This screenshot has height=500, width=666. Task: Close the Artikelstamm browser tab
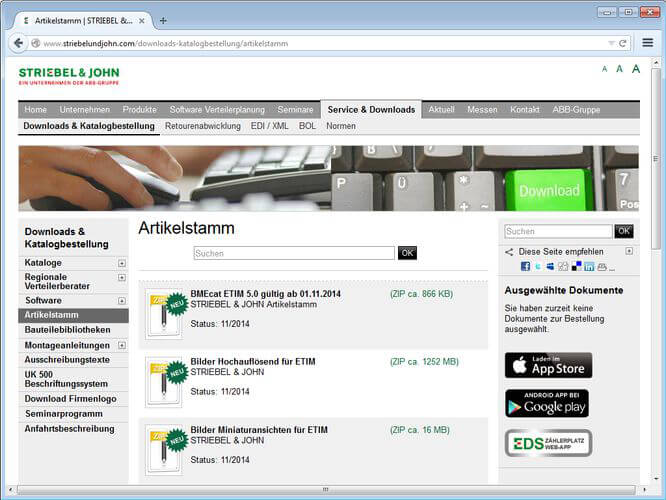tap(142, 20)
